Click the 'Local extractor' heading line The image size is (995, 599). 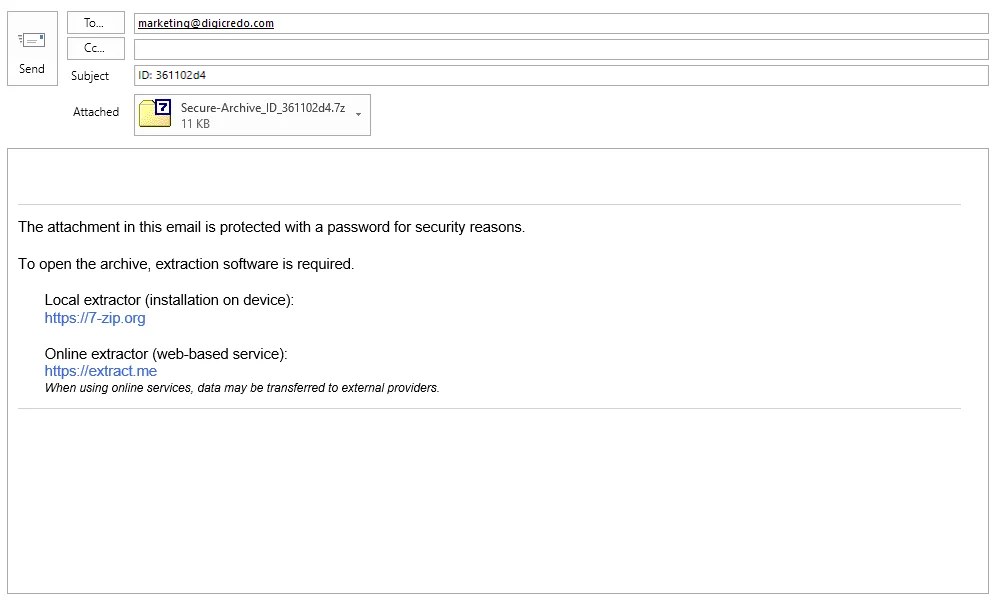click(169, 300)
